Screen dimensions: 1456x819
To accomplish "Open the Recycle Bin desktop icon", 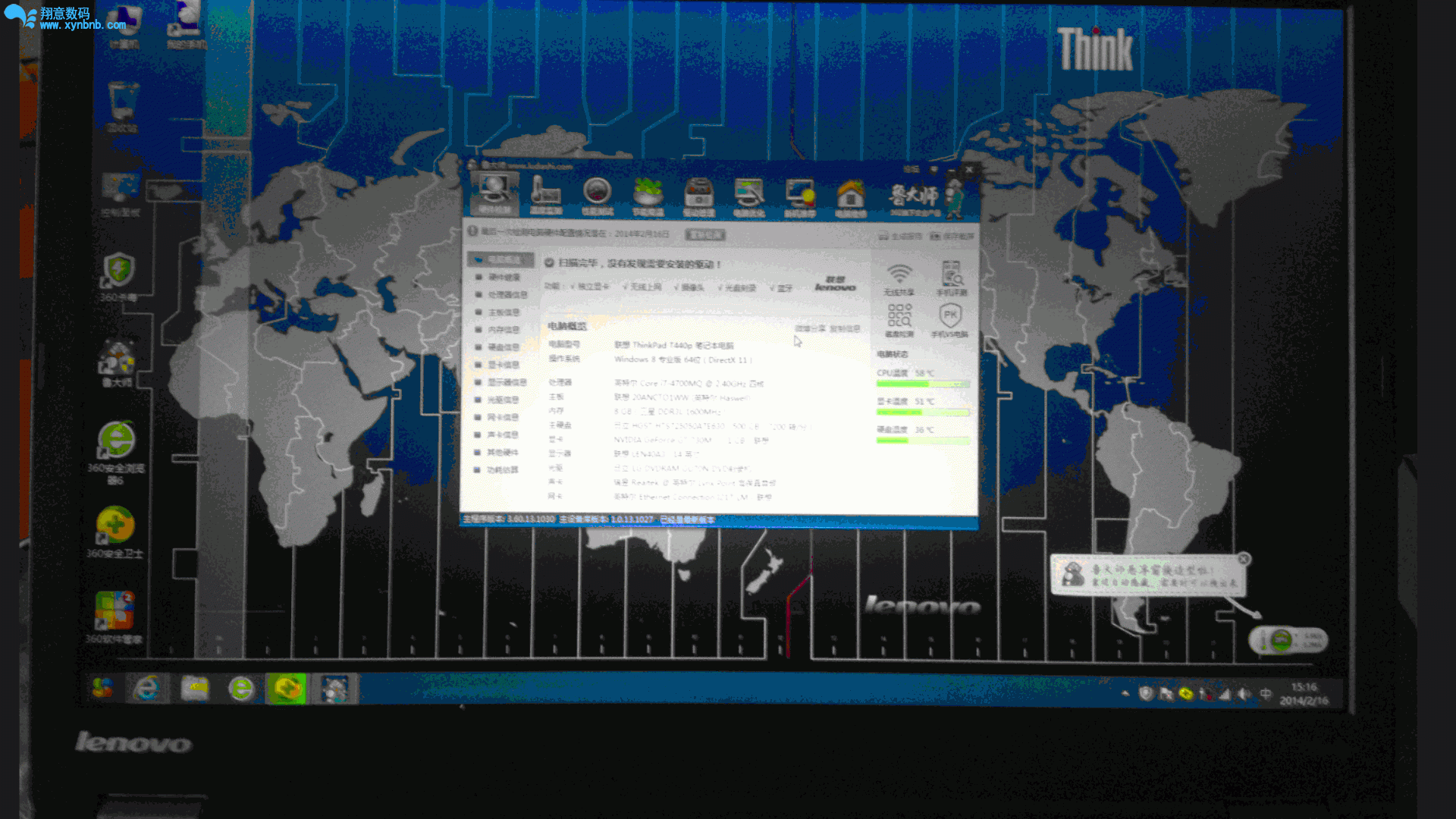I will coord(122,108).
